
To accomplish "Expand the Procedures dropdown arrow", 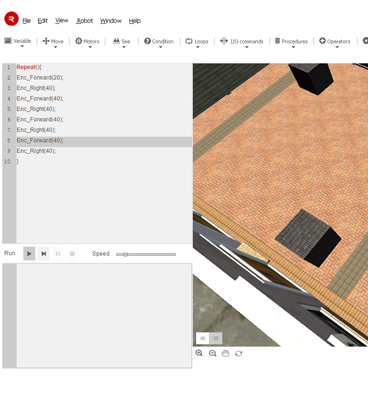I will point(293,47).
